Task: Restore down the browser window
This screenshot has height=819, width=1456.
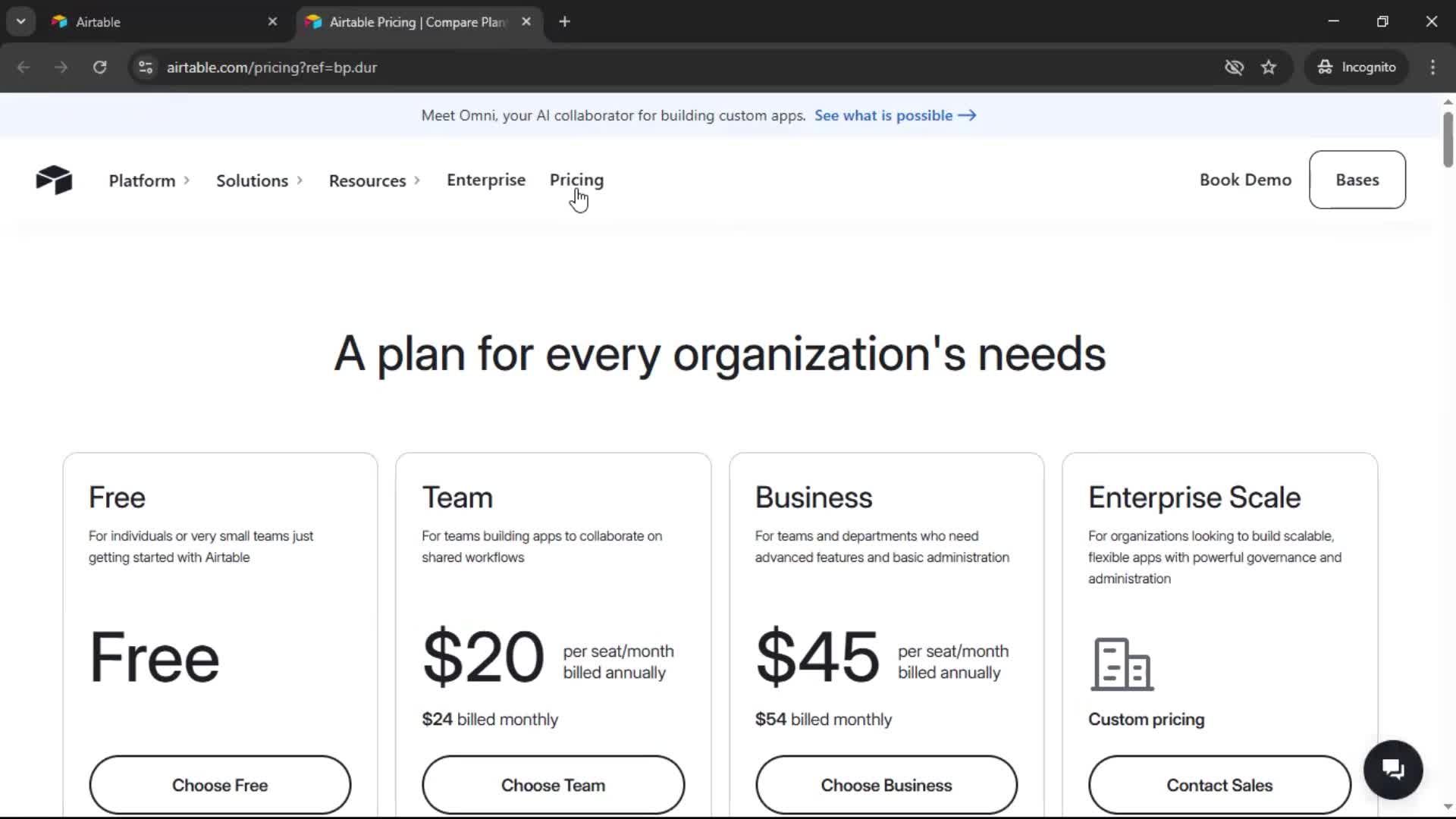Action: pos(1382,21)
